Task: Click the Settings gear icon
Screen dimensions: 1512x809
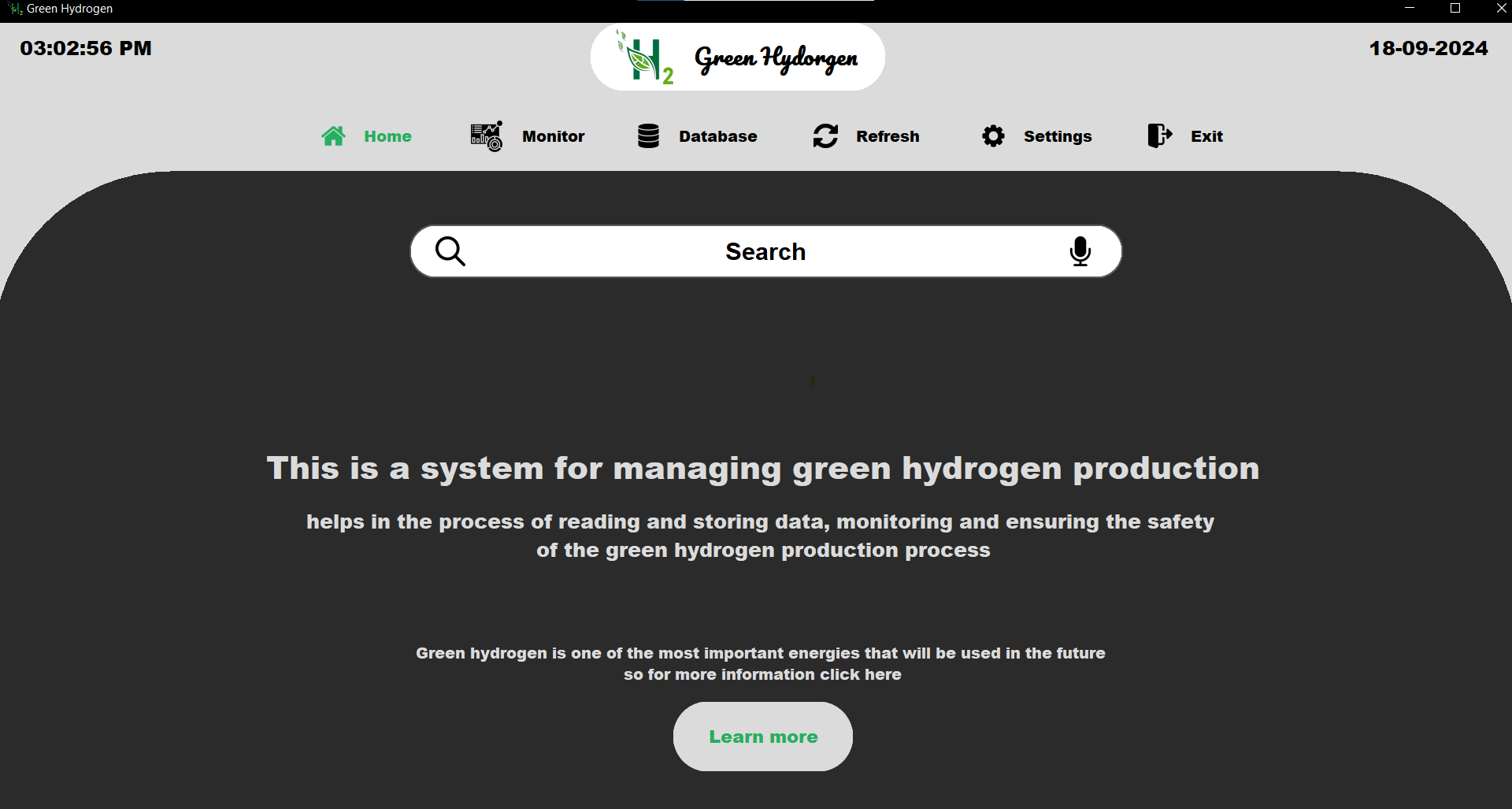Action: click(x=993, y=136)
